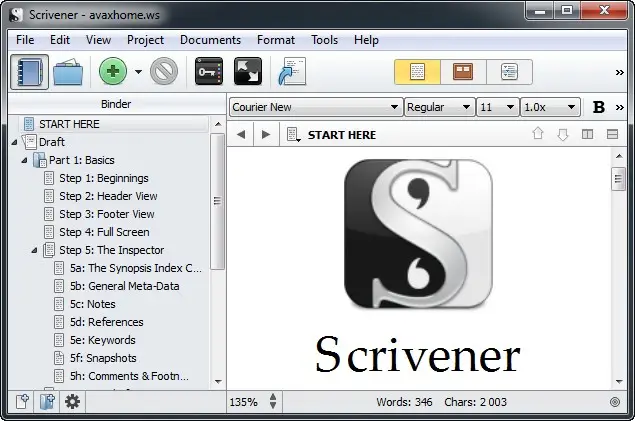635x421 pixels.
Task: Open the Regular font style dropdown
Action: tap(439, 107)
